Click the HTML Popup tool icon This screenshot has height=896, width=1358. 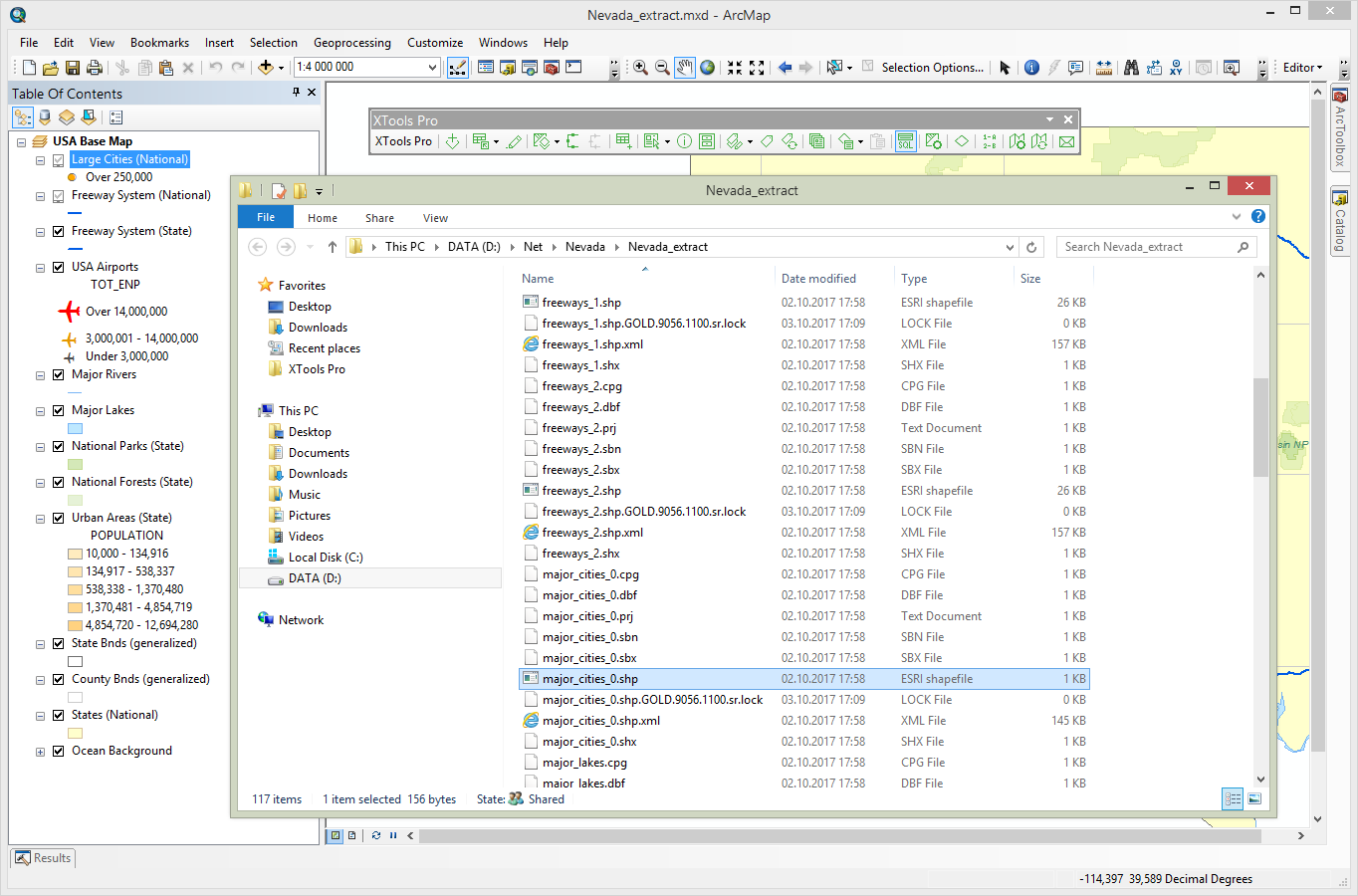click(x=1075, y=68)
